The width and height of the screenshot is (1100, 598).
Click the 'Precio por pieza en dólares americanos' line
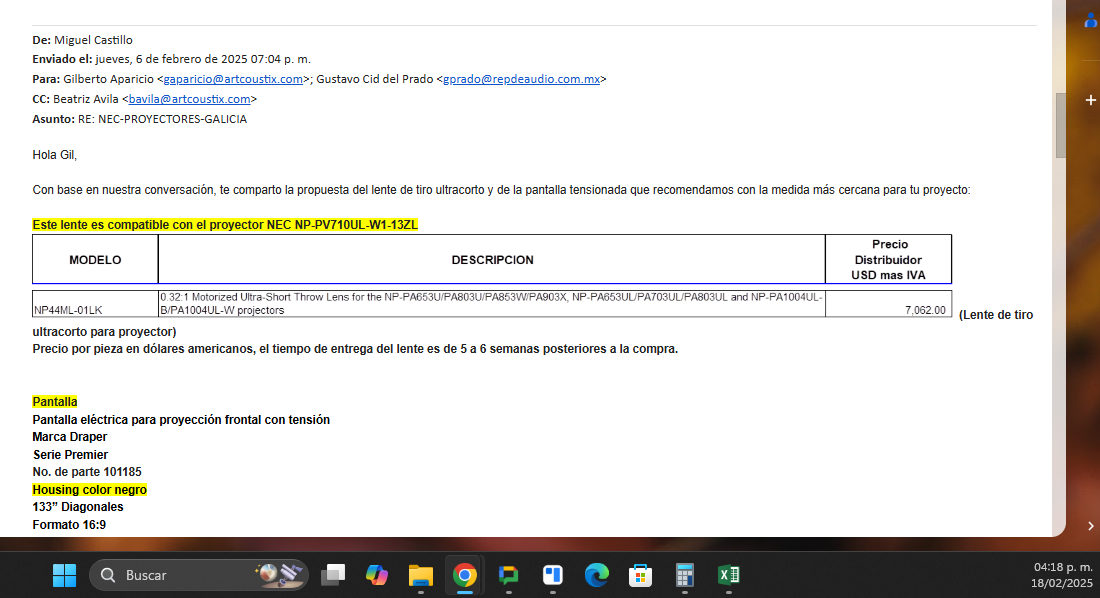coord(355,349)
